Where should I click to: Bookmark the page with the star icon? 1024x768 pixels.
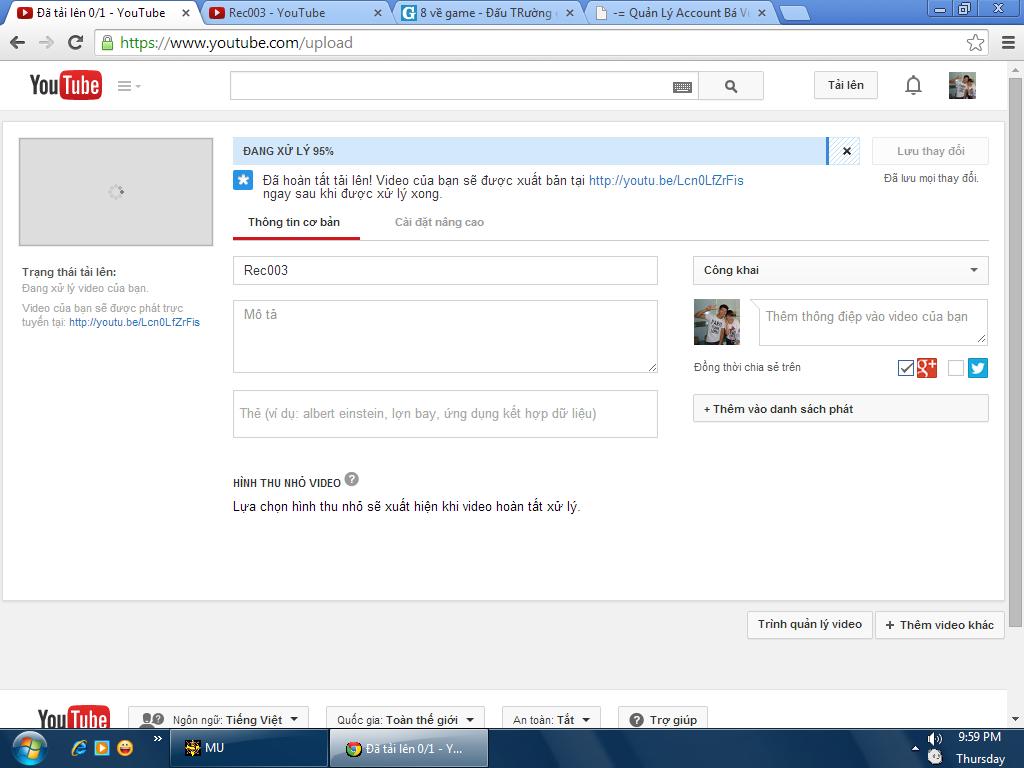tap(975, 42)
